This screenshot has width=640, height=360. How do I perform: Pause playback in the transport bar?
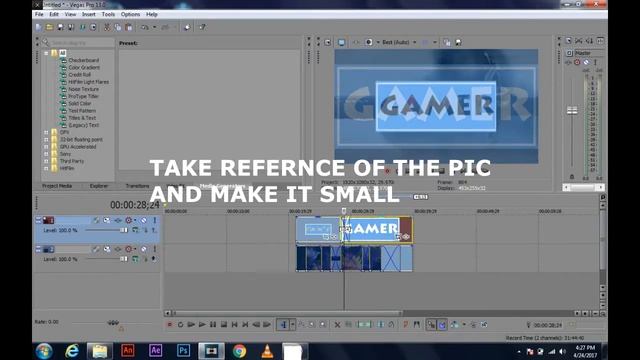[213, 325]
